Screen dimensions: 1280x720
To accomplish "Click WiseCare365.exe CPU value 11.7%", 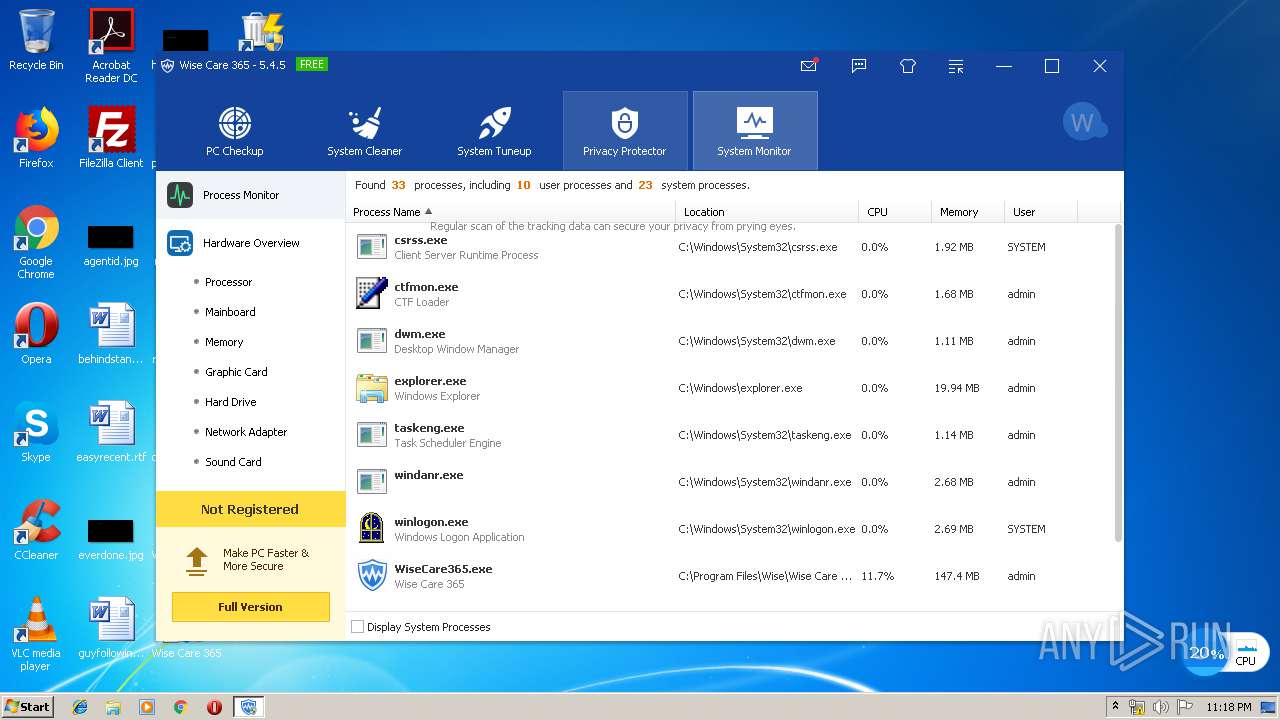I will point(878,576).
